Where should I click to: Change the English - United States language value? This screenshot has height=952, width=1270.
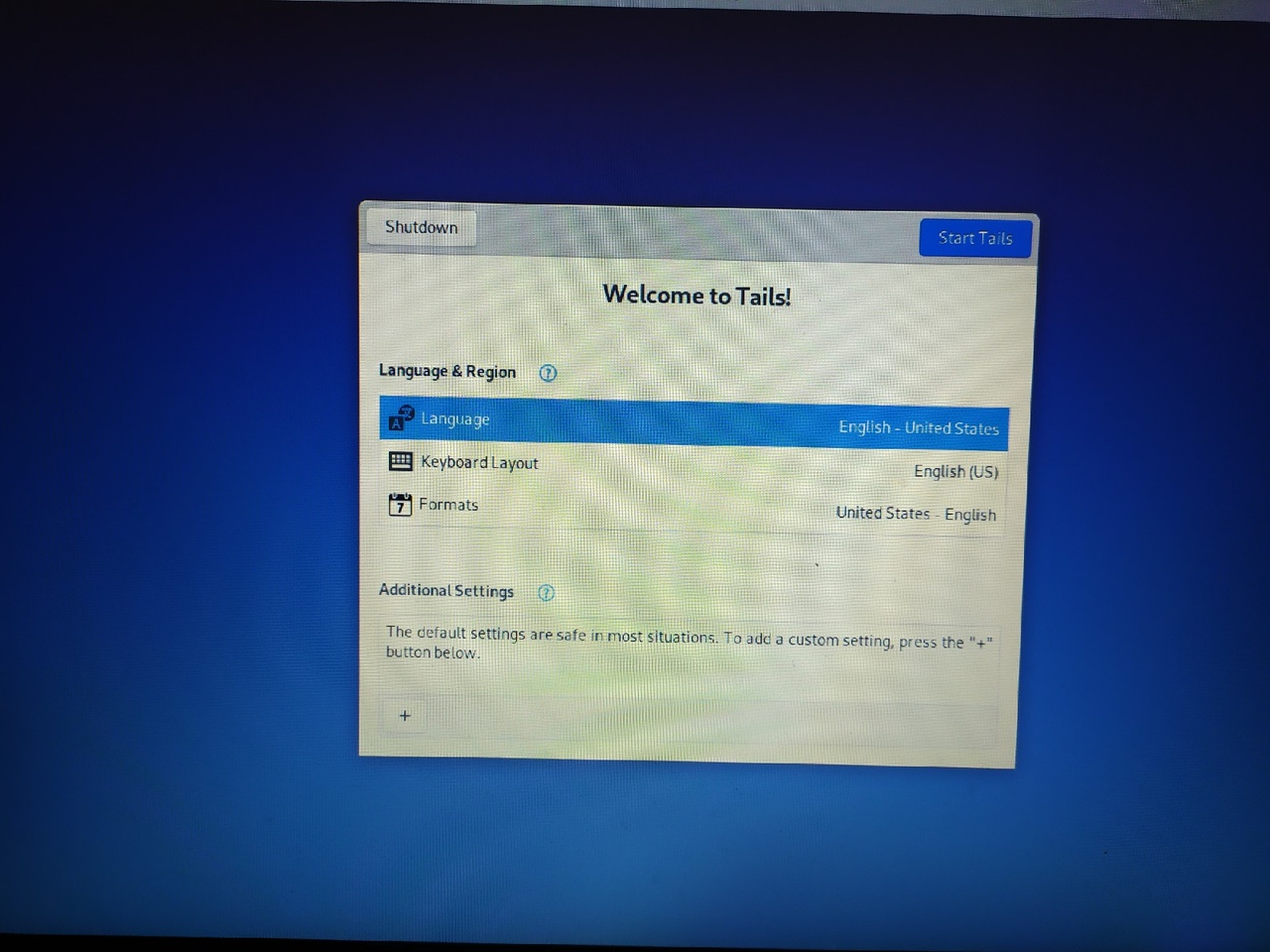[x=918, y=427]
